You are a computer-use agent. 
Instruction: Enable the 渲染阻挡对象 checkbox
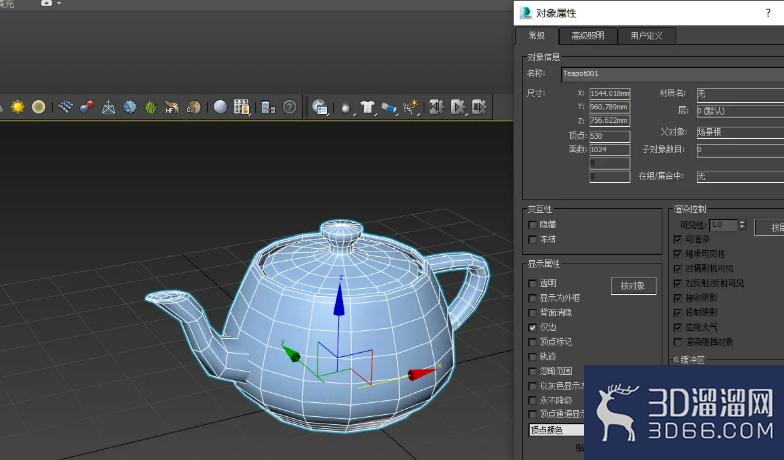click(x=678, y=342)
